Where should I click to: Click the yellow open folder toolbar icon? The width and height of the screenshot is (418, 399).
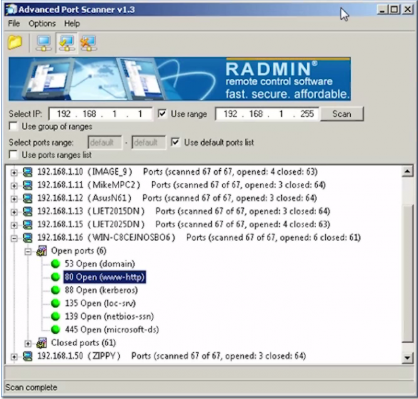pos(15,43)
